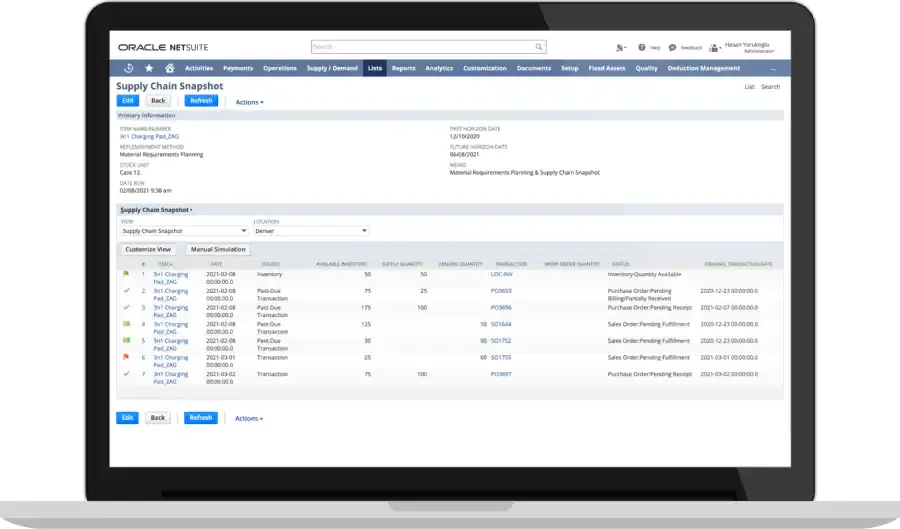Click the search magnifier icon

pyautogui.click(x=539, y=46)
